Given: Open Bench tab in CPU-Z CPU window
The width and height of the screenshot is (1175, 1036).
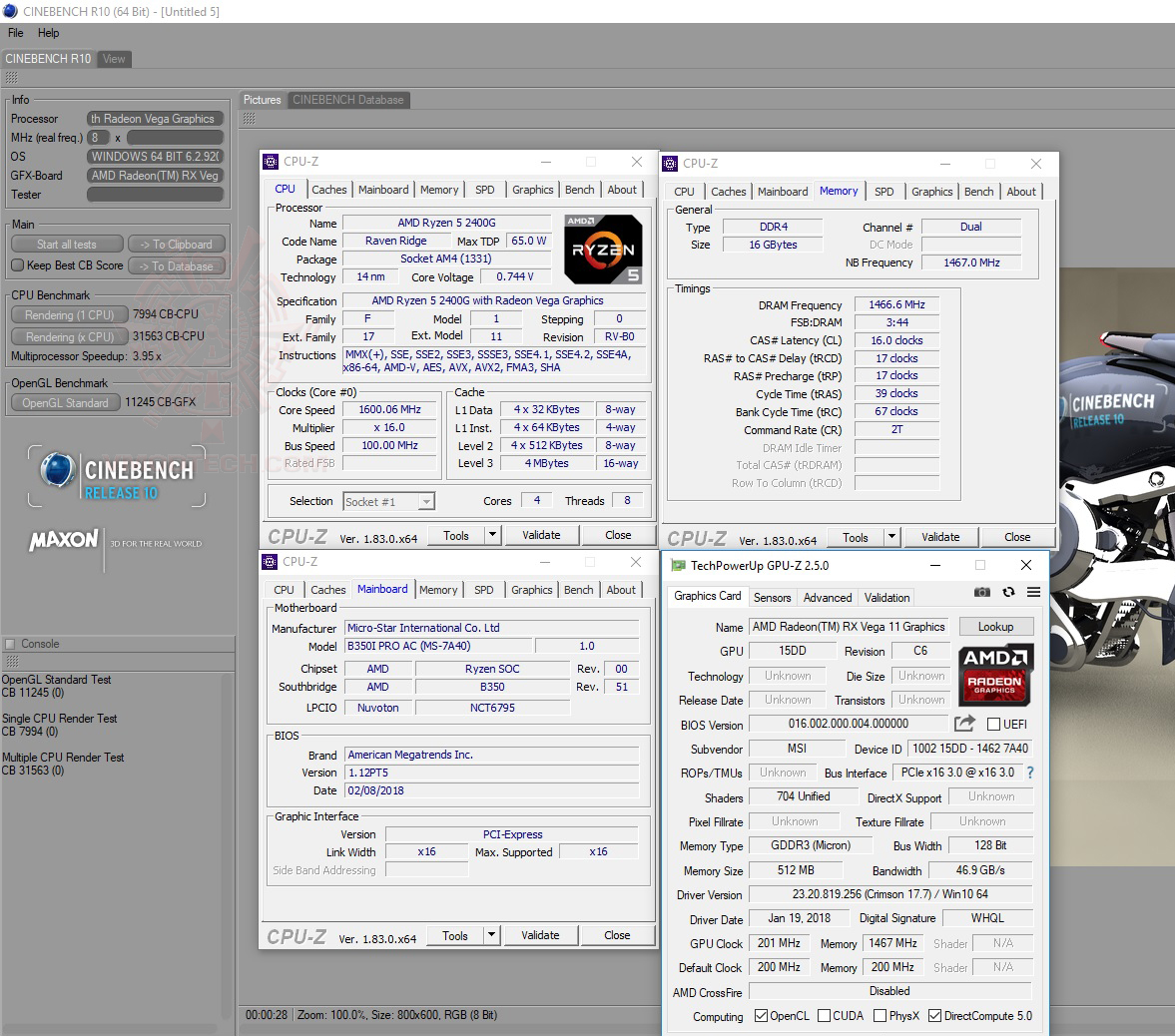Looking at the screenshot, I should [x=579, y=190].
